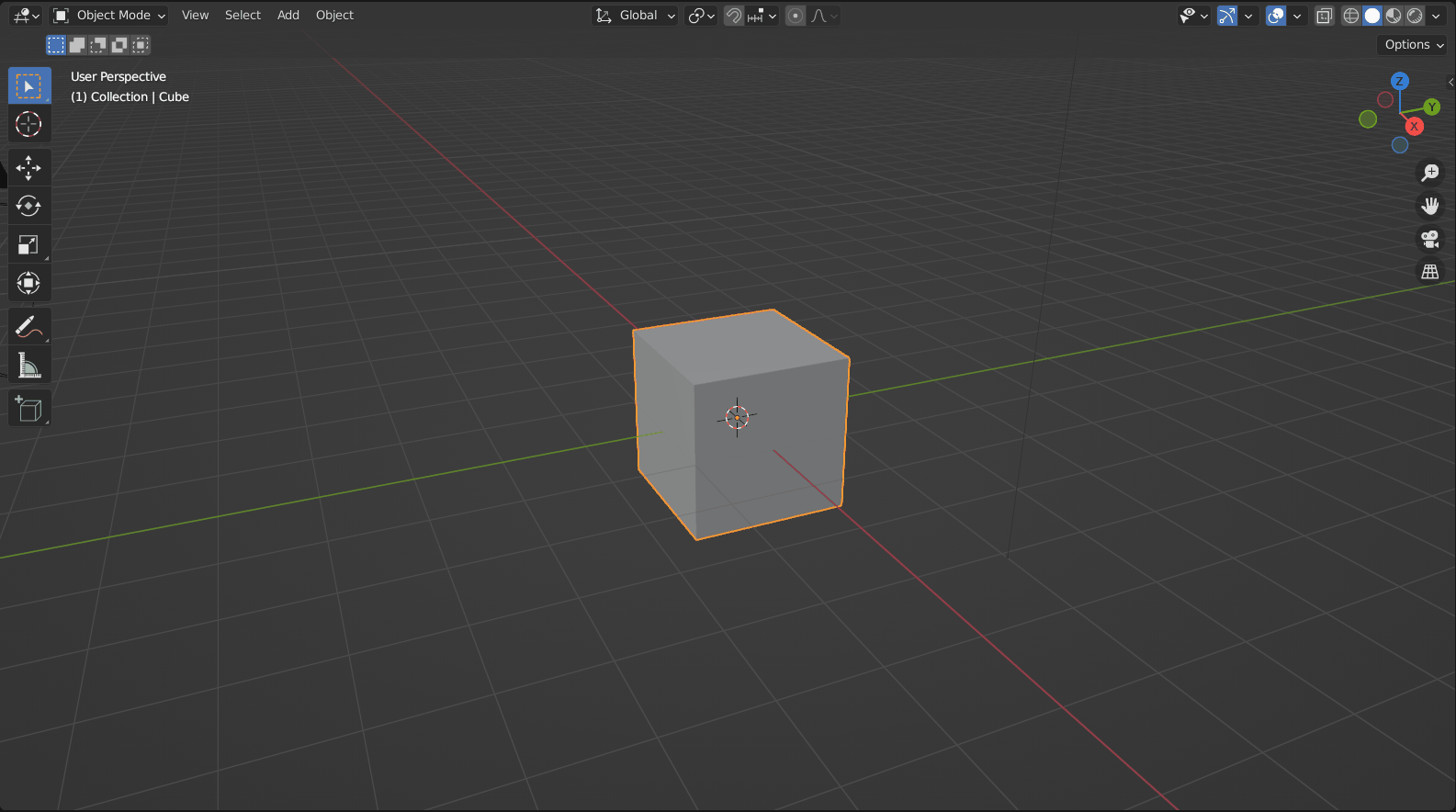Select the Rotate tool
The image size is (1456, 812).
(29, 206)
